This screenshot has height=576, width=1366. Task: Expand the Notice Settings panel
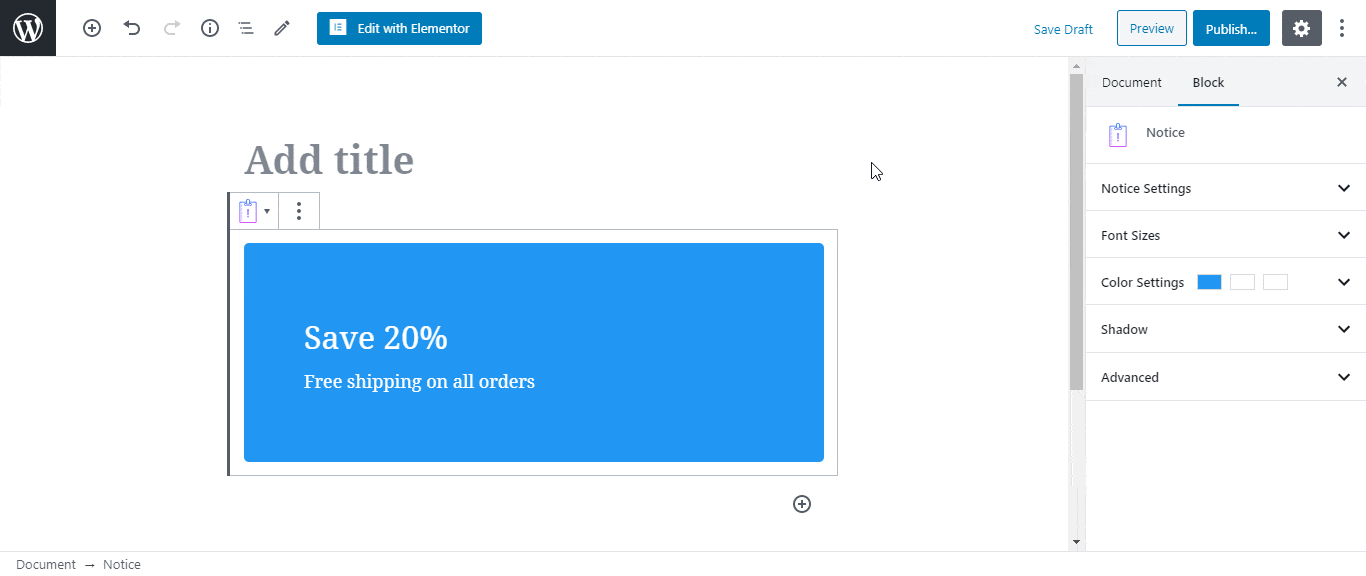pos(1225,188)
